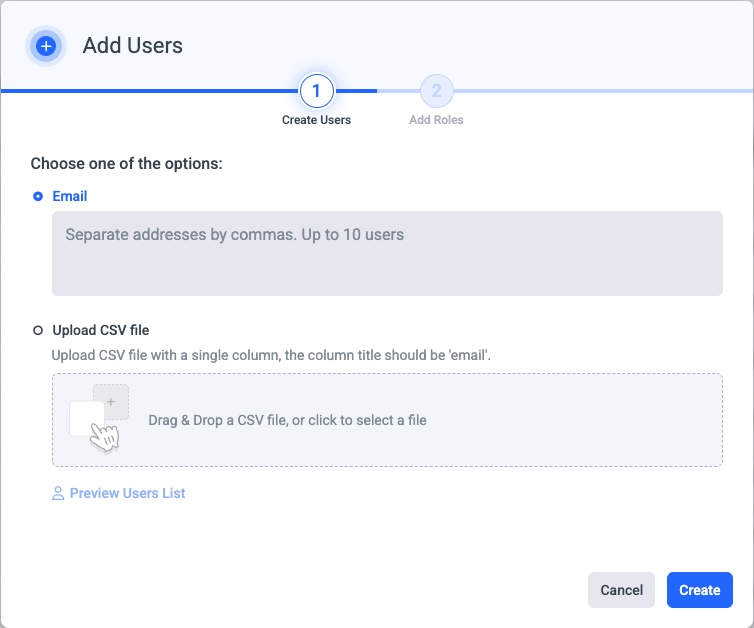
Task: Click the "Drag & Drop a CSV file" text
Action: 287,420
